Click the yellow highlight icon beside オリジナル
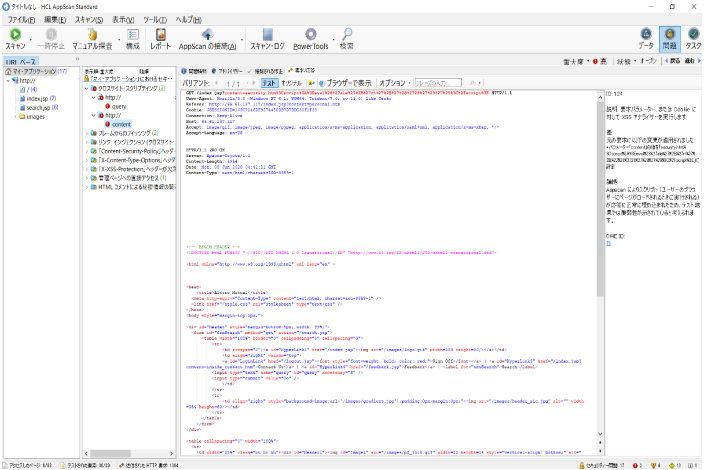704x470 pixels. pyautogui.click(x=311, y=83)
